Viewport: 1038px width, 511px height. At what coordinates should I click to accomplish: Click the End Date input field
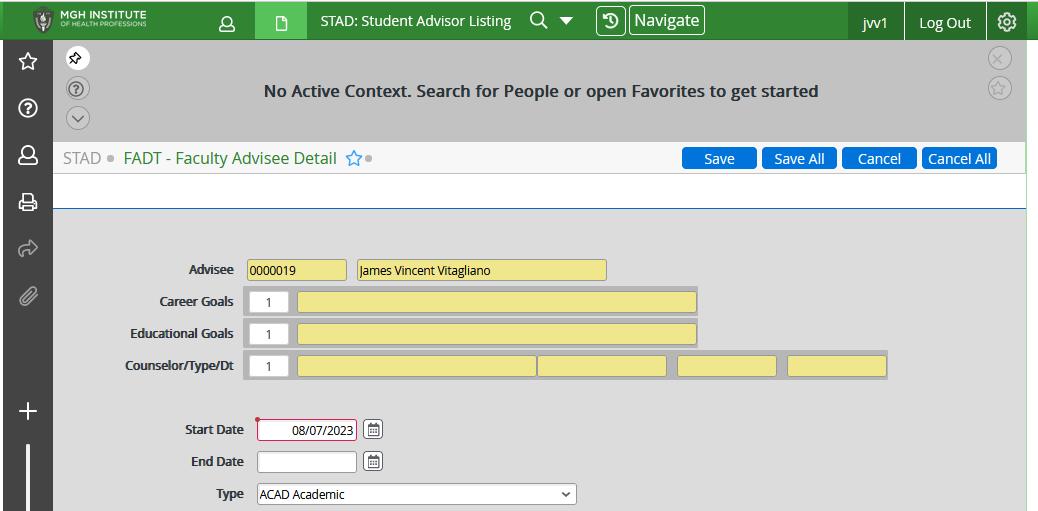(x=306, y=462)
